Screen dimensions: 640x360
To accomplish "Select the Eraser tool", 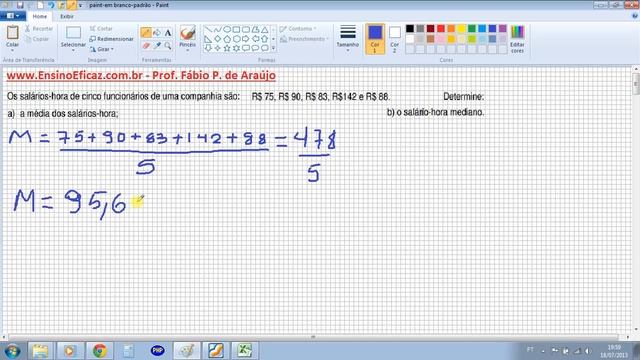I will (146, 46).
